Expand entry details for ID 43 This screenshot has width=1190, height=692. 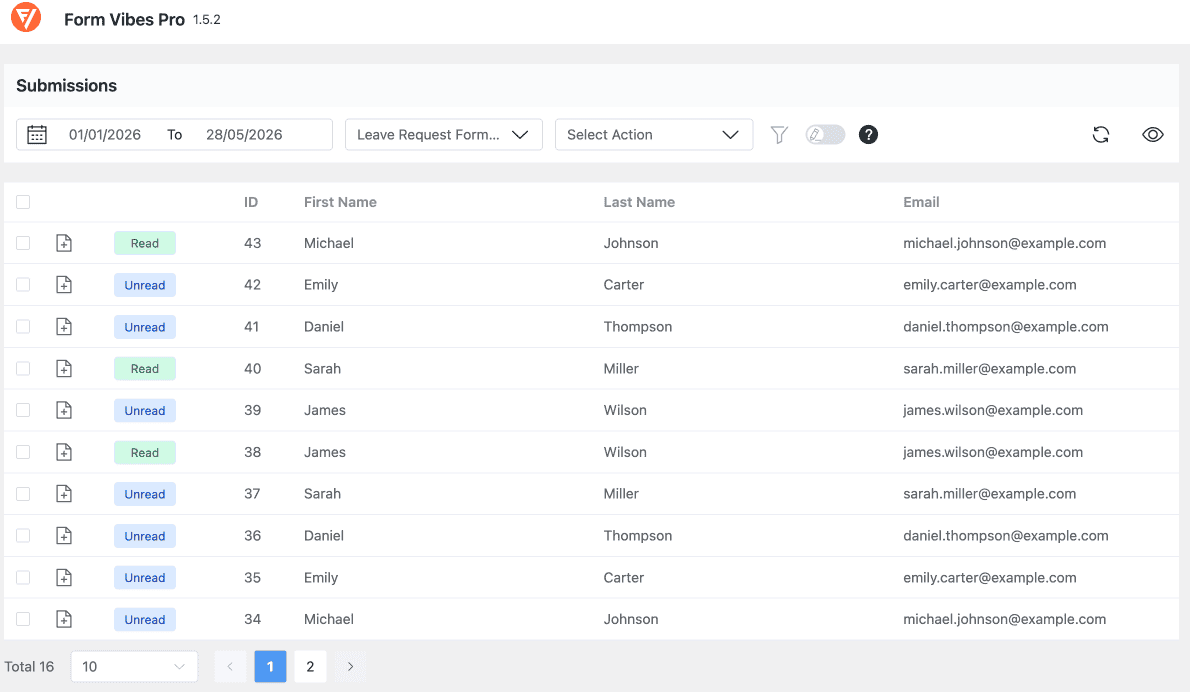coord(64,243)
